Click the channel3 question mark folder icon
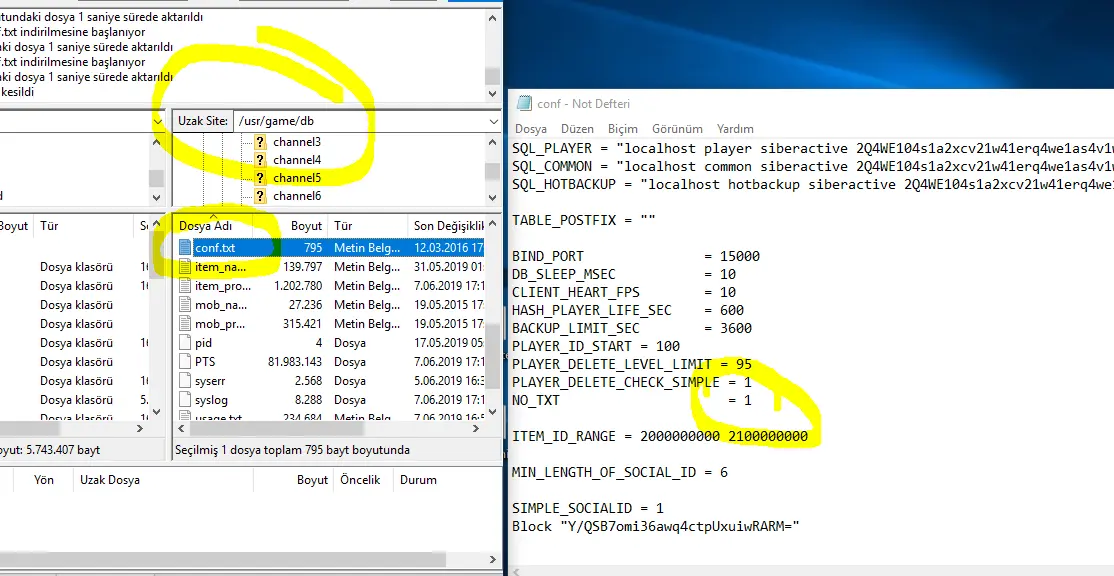Screen dimensions: 1114x576 click(261, 142)
